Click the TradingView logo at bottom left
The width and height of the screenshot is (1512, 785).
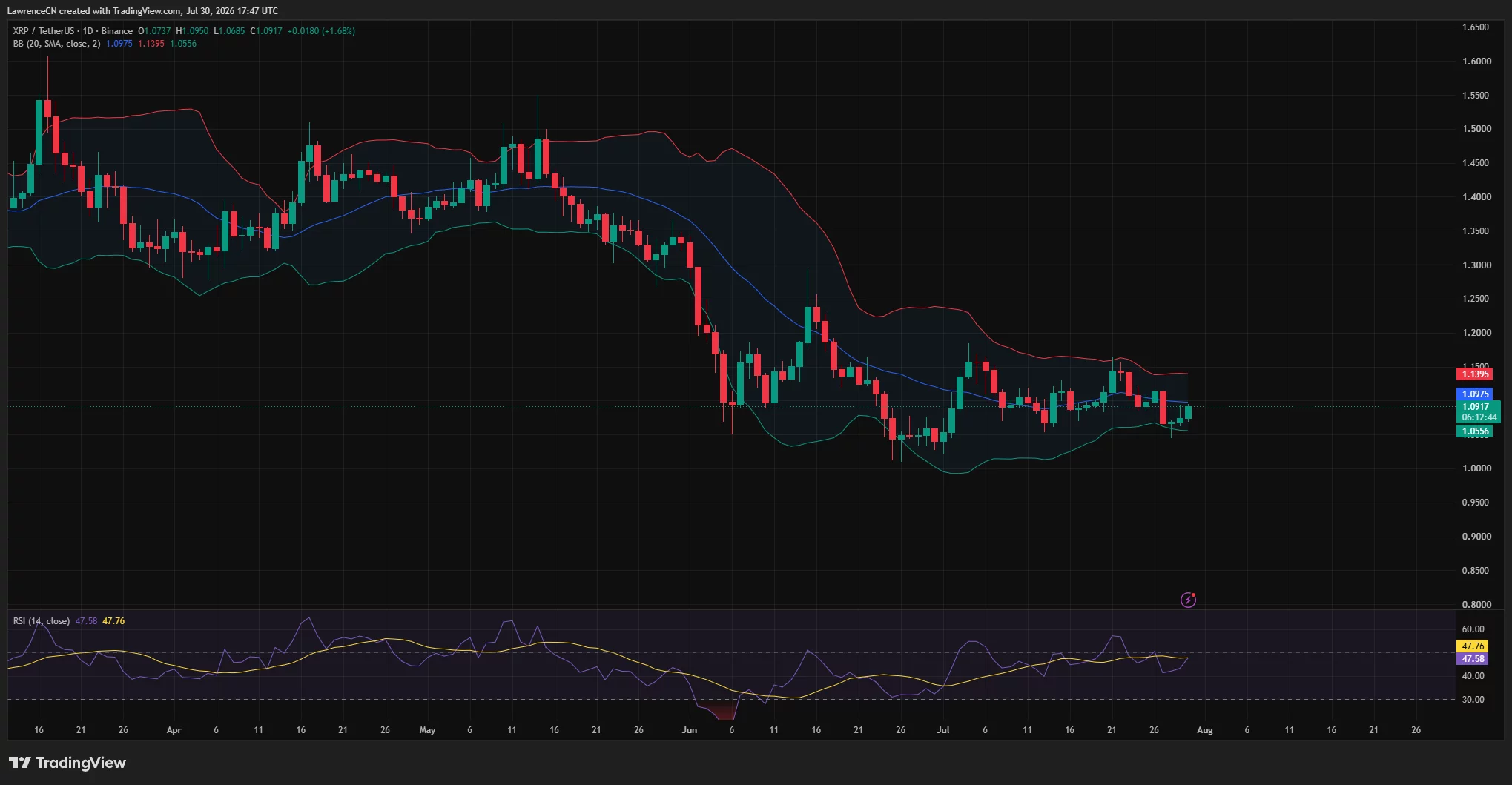point(67,763)
